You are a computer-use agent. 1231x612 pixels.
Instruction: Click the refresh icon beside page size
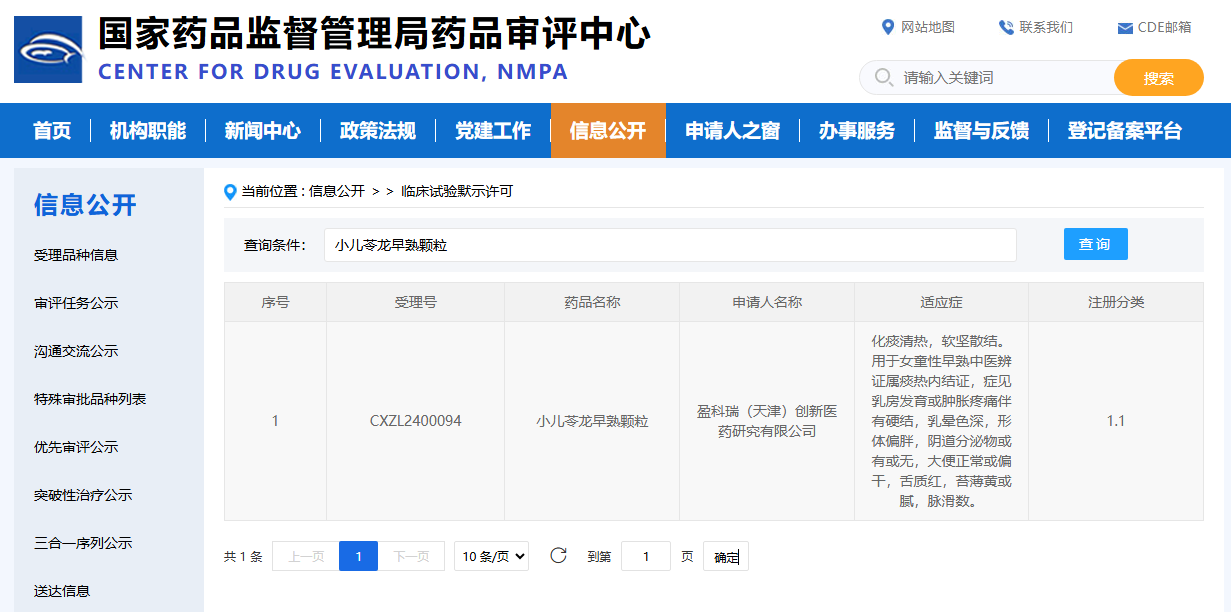coord(559,556)
